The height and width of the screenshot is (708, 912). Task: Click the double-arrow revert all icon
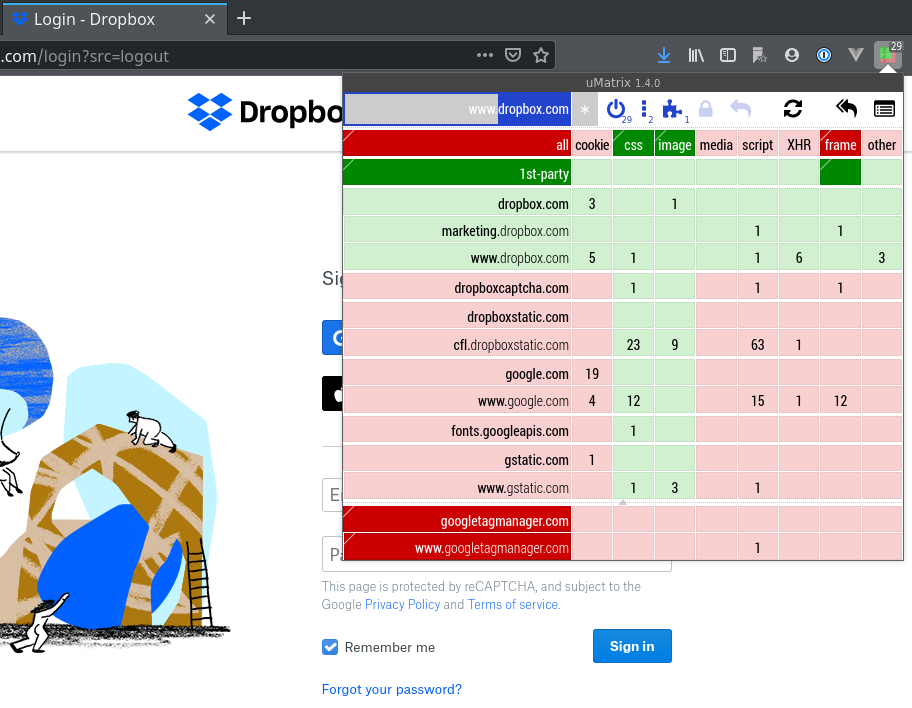846,109
